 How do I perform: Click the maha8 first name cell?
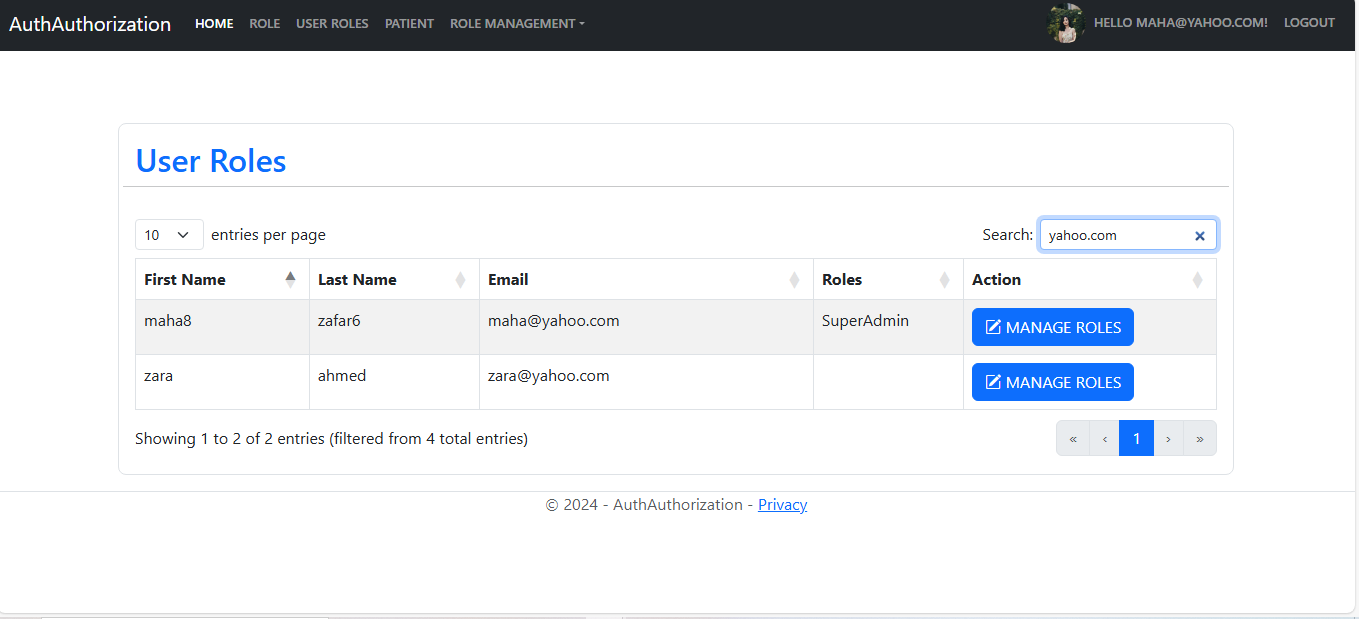(222, 327)
